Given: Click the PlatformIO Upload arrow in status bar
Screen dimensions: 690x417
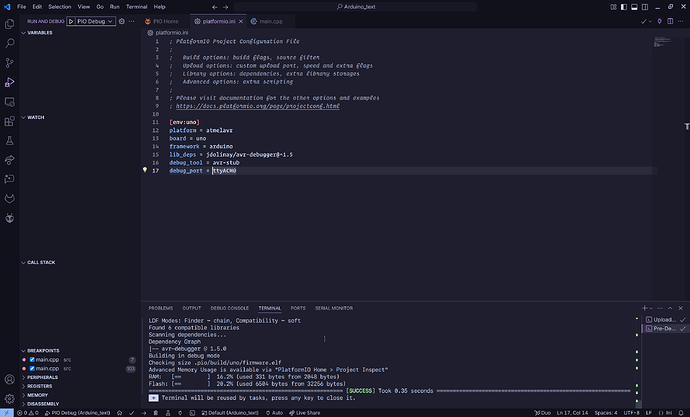Looking at the screenshot, I should (144, 413).
